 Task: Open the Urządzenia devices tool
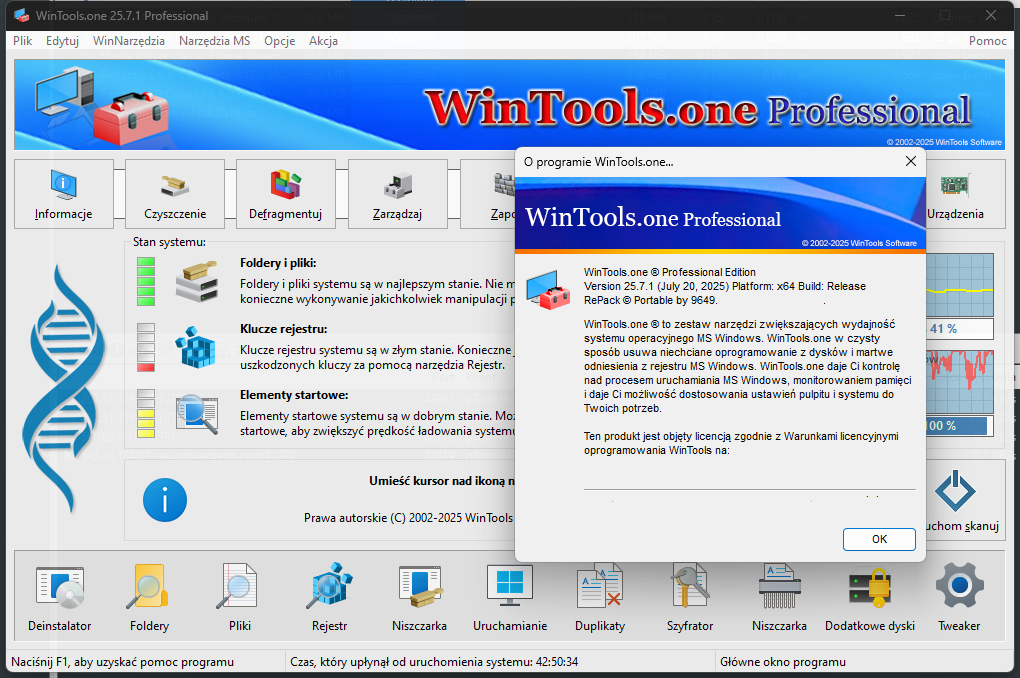point(964,194)
